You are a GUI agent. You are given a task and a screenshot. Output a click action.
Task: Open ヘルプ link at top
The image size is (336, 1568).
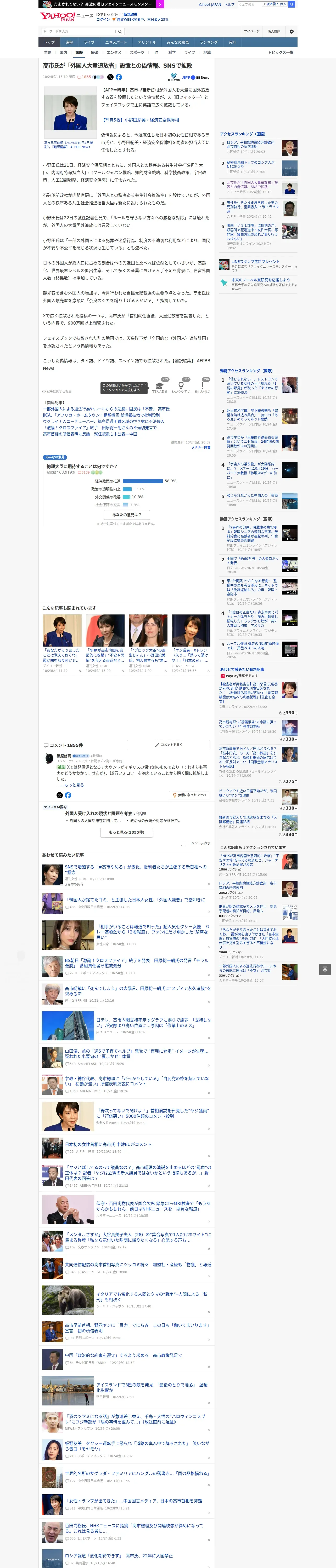click(x=229, y=4)
